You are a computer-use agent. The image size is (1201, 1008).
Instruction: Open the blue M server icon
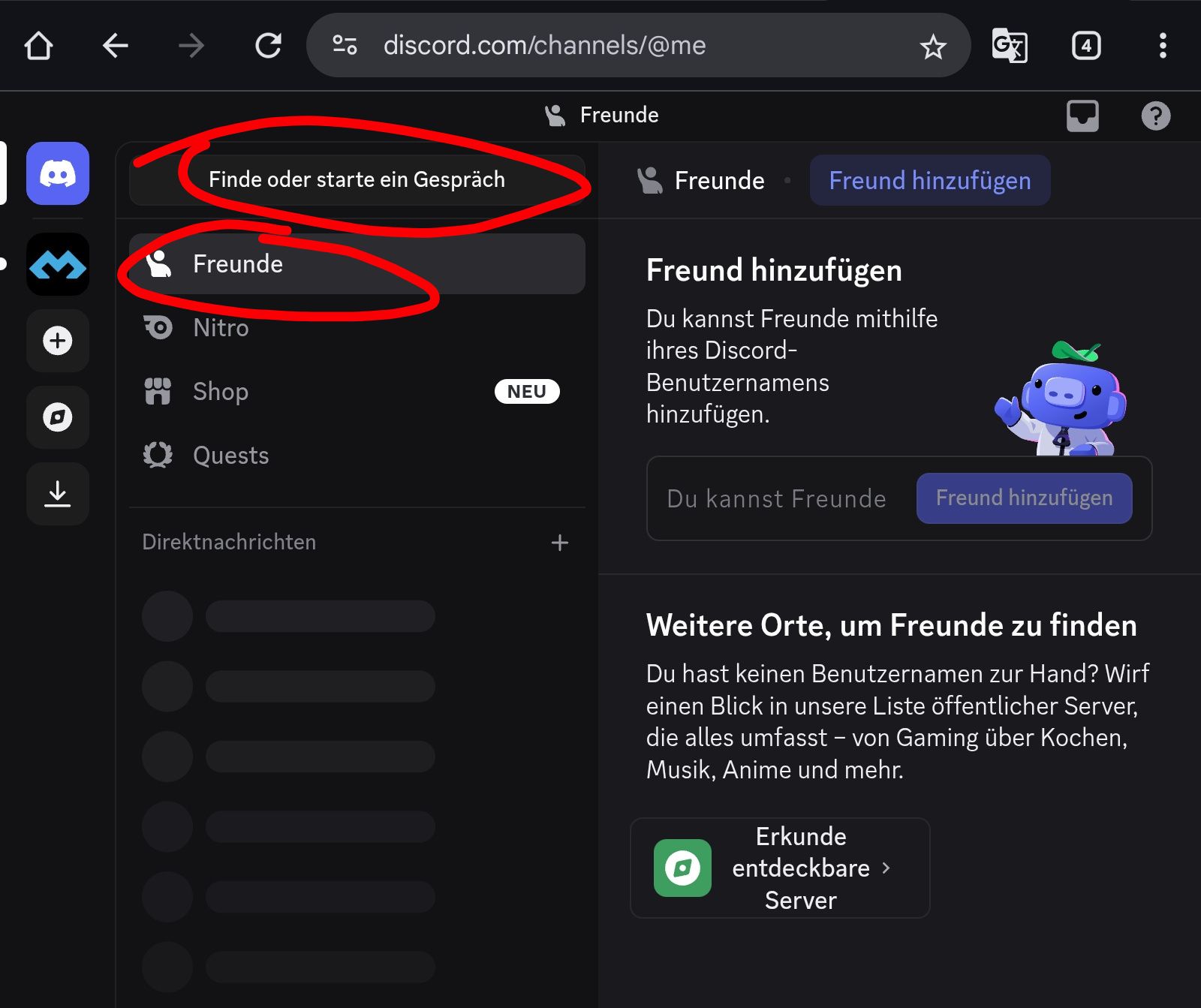[58, 264]
